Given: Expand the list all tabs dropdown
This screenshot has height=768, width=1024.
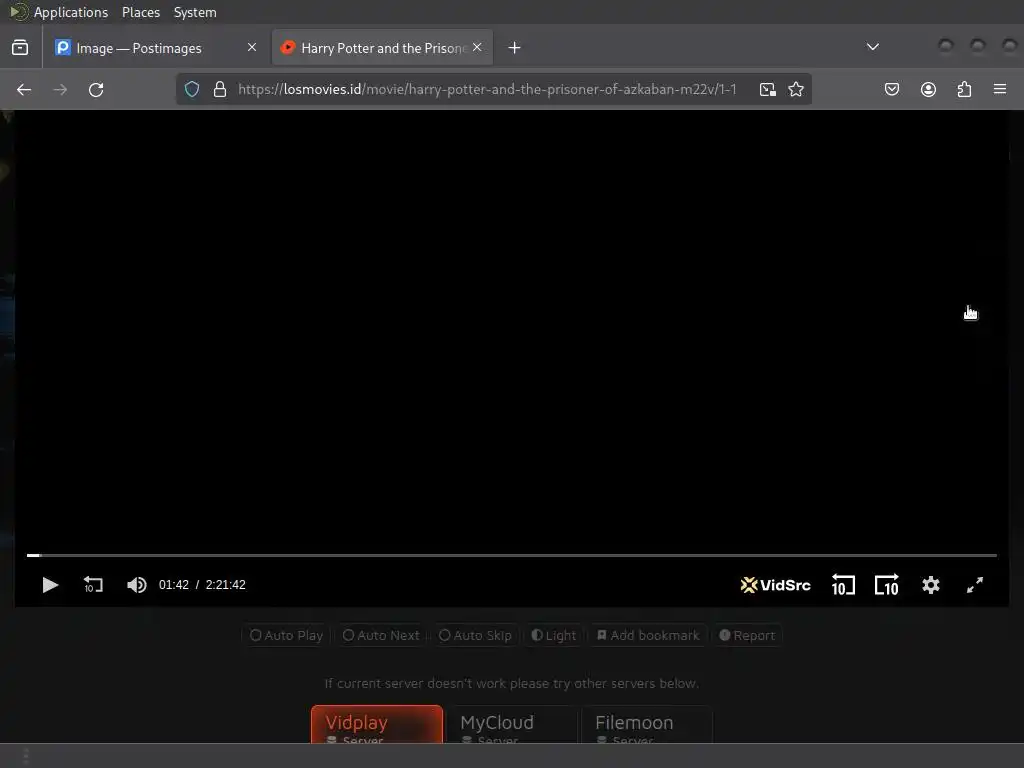Looking at the screenshot, I should point(872,47).
